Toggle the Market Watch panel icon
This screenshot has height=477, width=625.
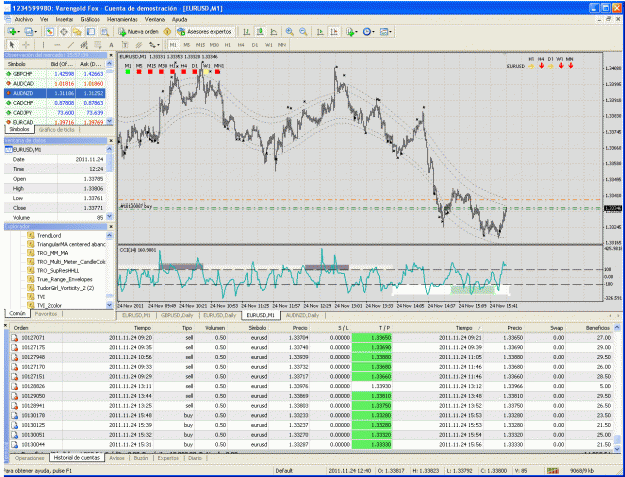tap(50, 32)
